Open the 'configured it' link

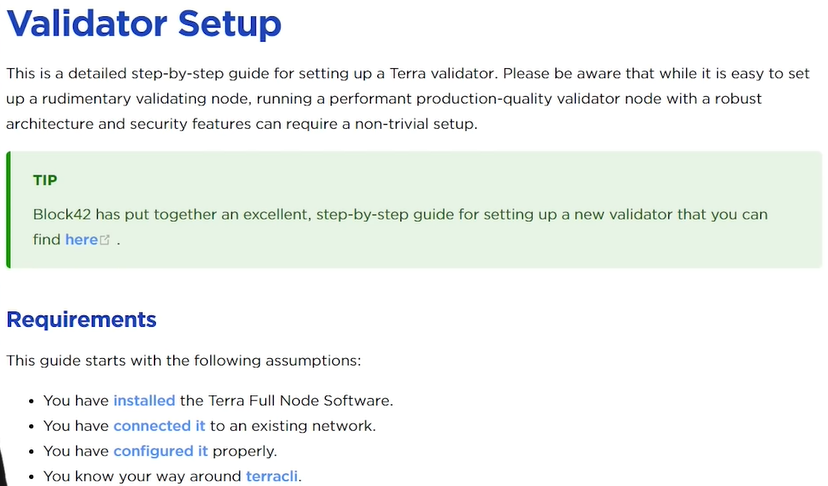pyautogui.click(x=161, y=451)
